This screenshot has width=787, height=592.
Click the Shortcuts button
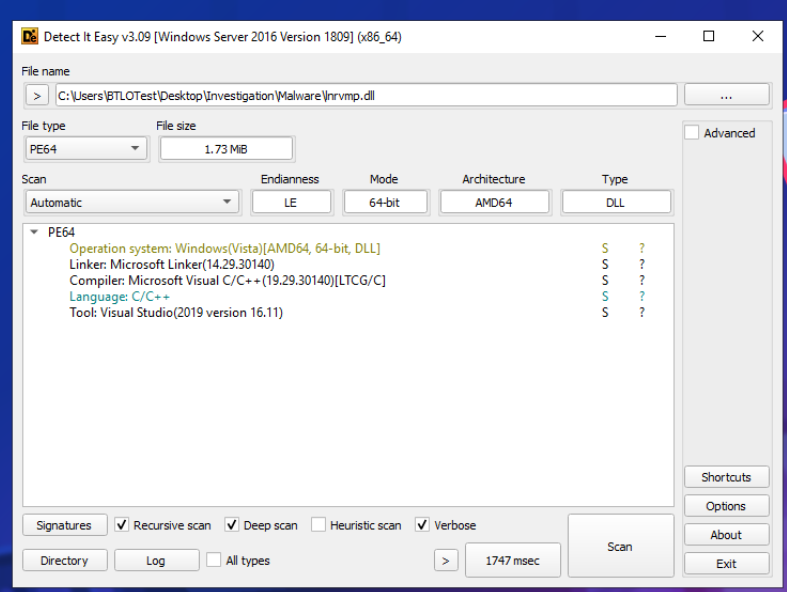[x=726, y=477]
